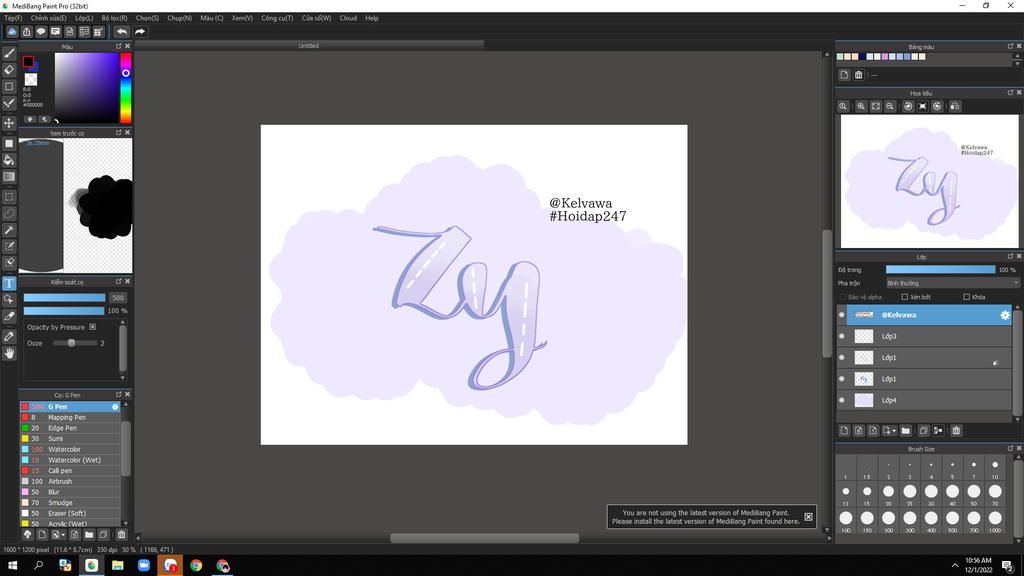Select the Watercolor (Wet) brush
The width and height of the screenshot is (1024, 576).
71,460
